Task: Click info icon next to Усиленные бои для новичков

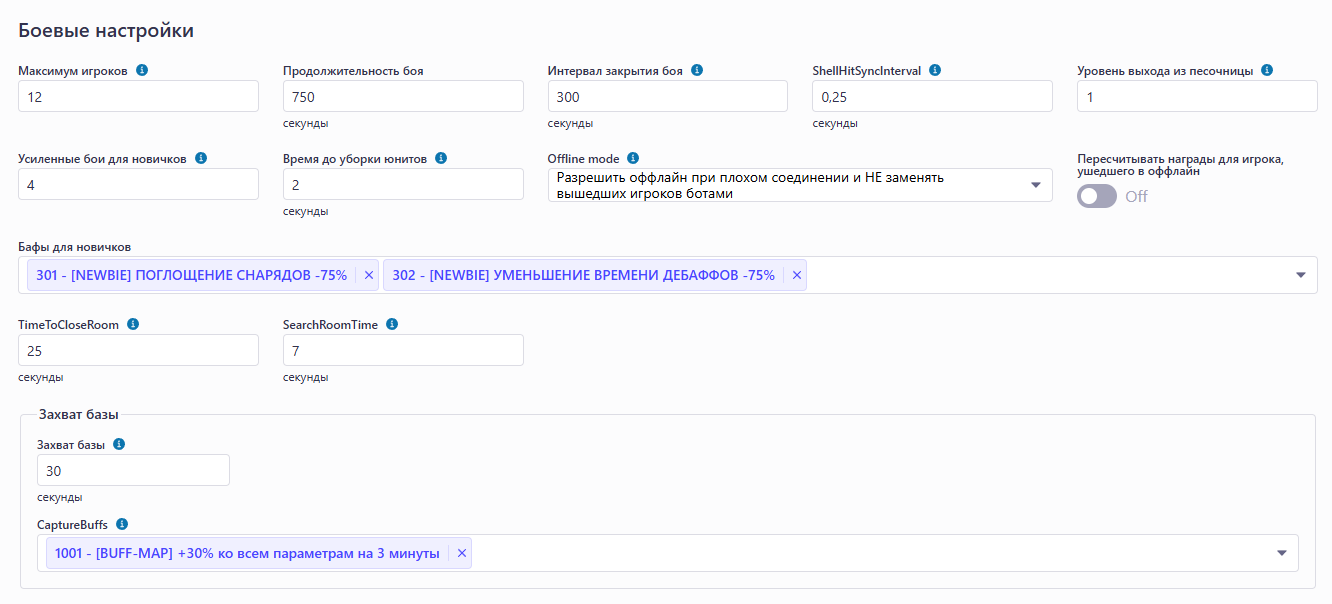Action: click(x=201, y=158)
